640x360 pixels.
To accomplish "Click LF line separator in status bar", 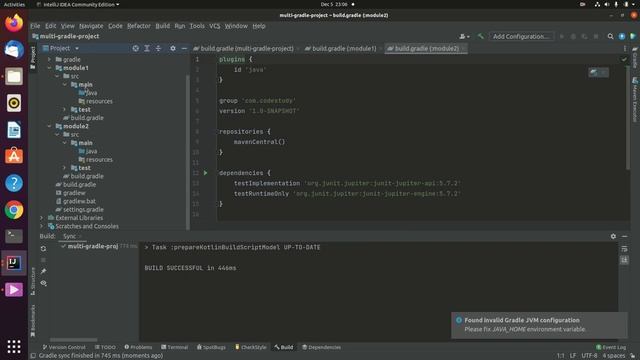I will click(x=573, y=356).
